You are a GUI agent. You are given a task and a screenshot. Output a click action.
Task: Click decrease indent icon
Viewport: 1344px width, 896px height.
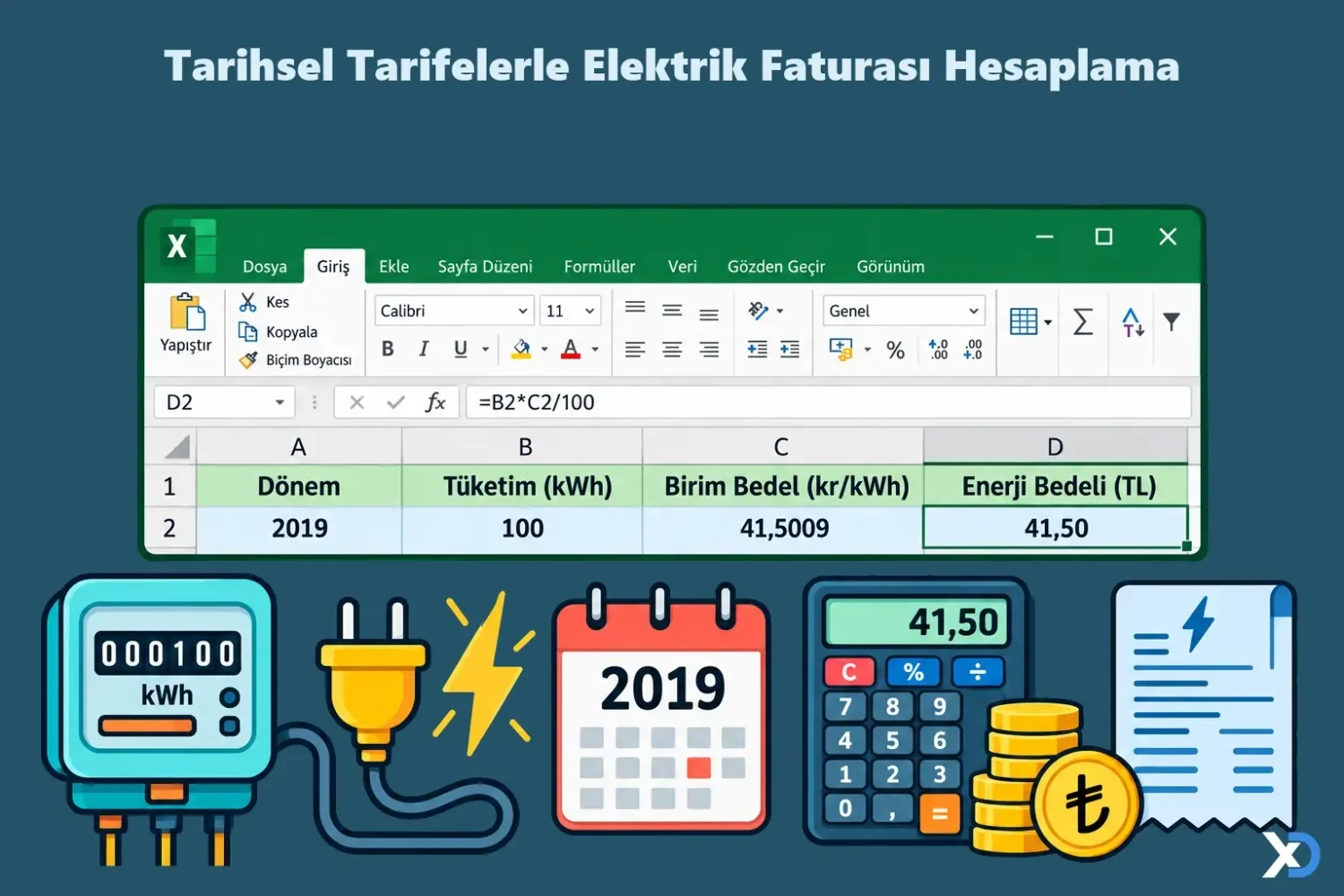point(757,349)
